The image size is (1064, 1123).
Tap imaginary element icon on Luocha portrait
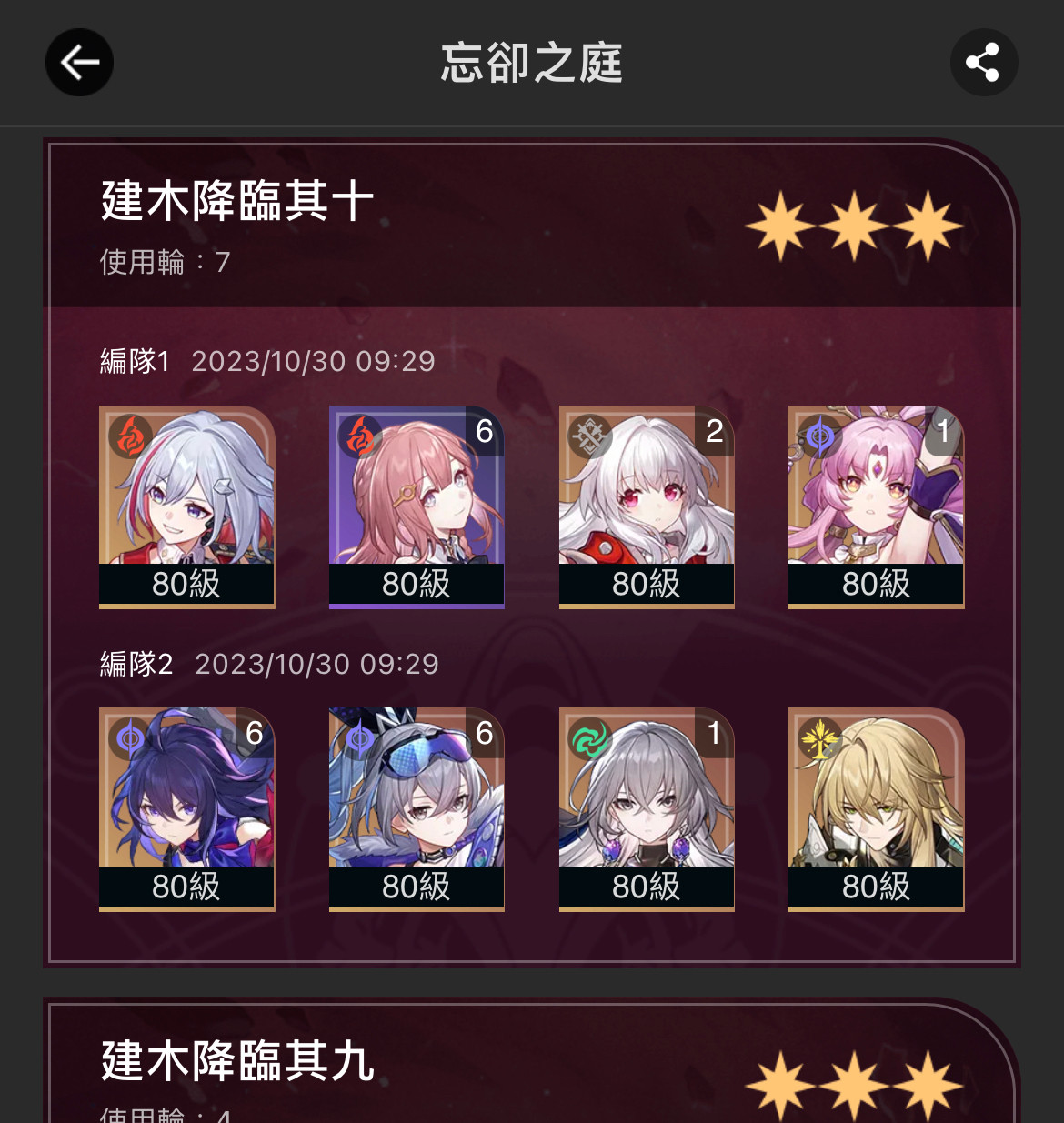[819, 739]
